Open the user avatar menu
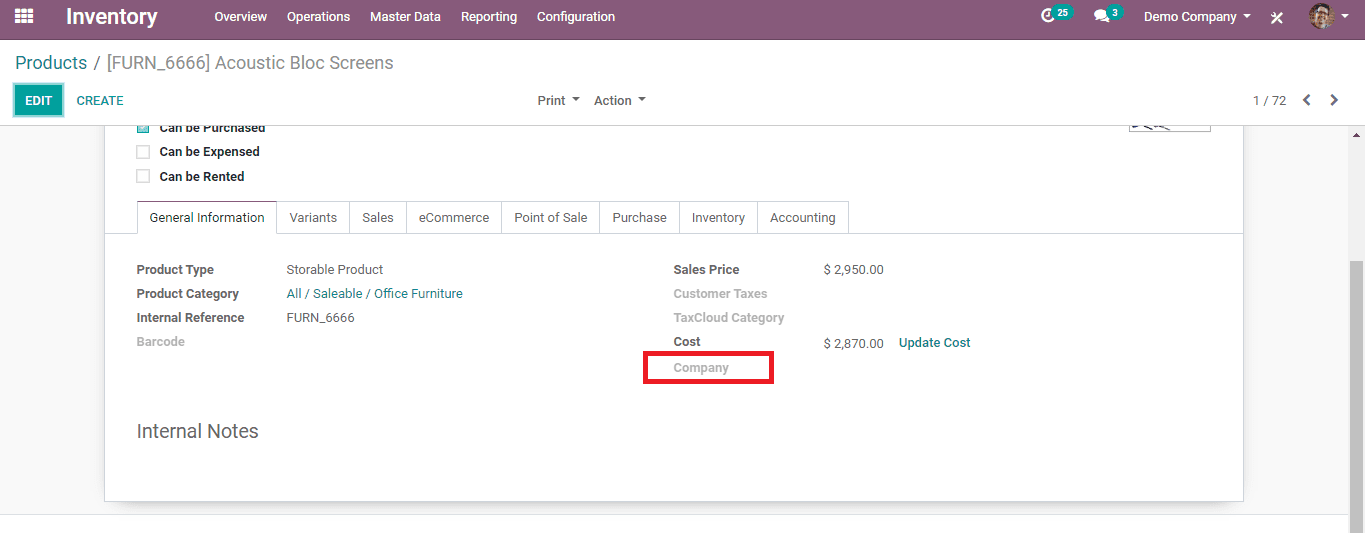Image resolution: width=1365 pixels, height=533 pixels. coord(1328,16)
